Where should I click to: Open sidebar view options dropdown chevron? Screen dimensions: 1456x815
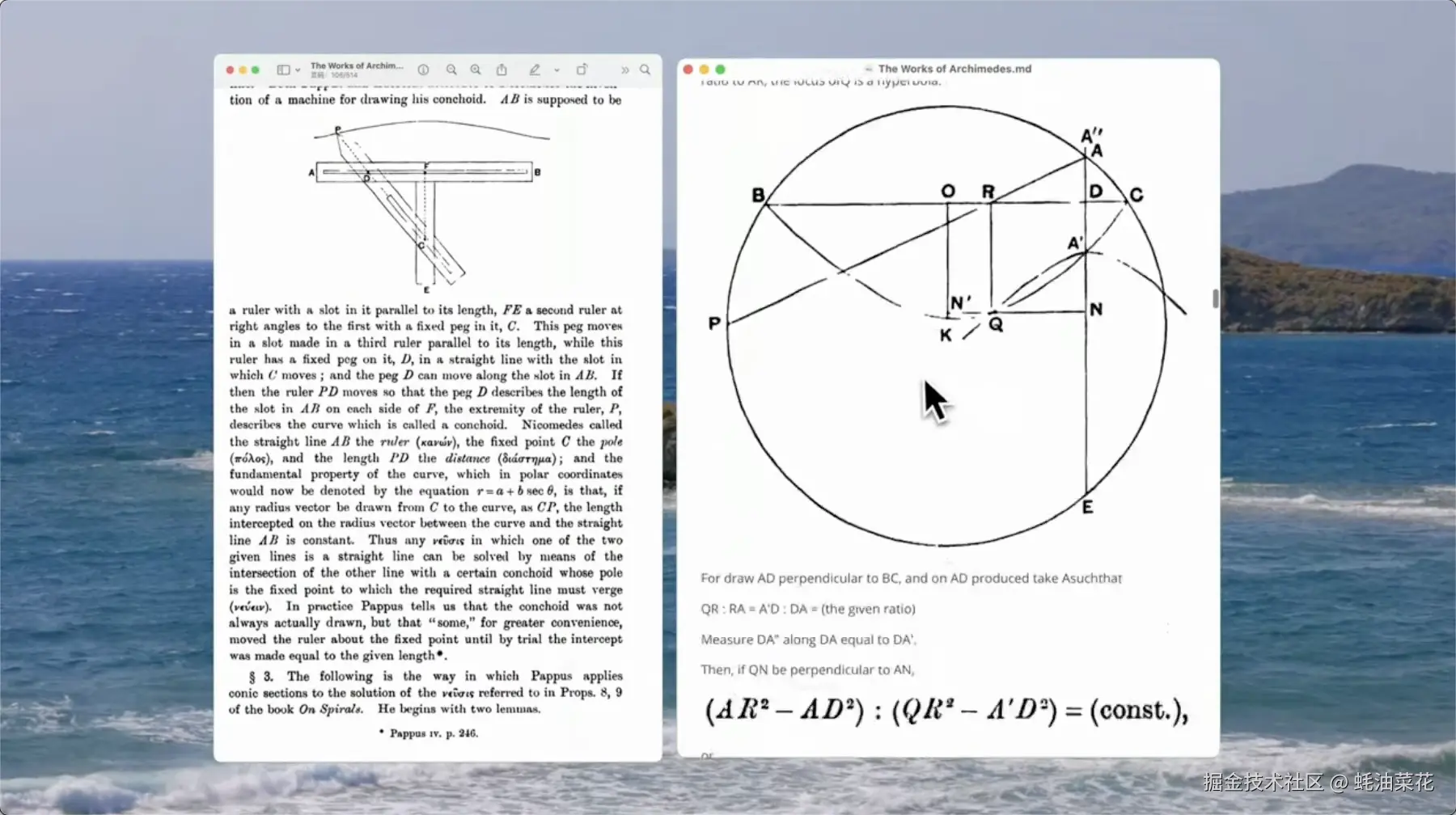tap(298, 70)
